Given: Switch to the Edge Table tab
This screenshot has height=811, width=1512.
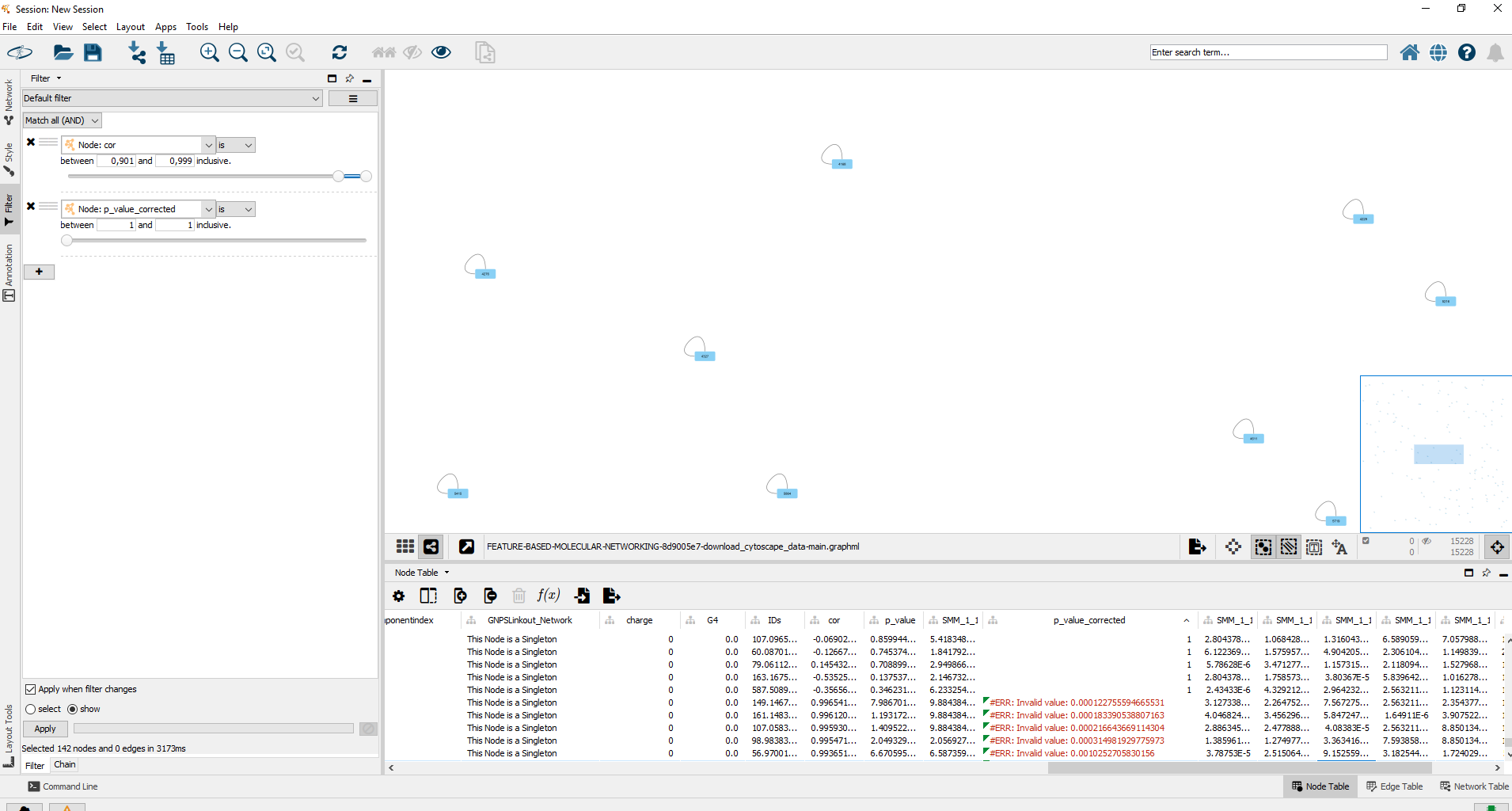Looking at the screenshot, I should click(1394, 786).
